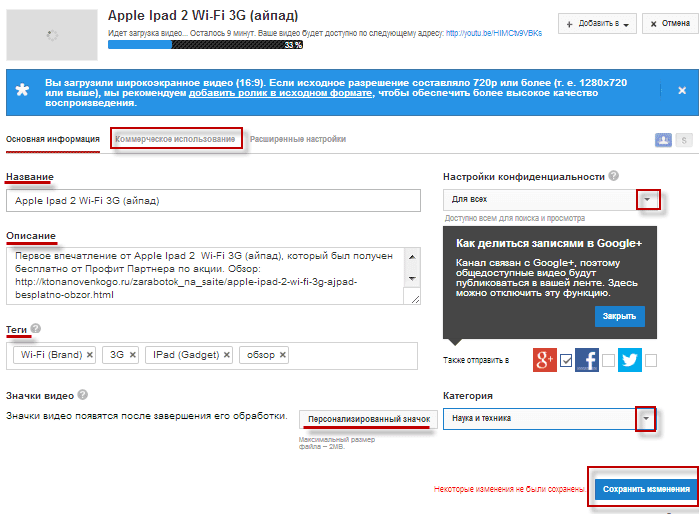Click the Facebook share icon

coord(587,360)
